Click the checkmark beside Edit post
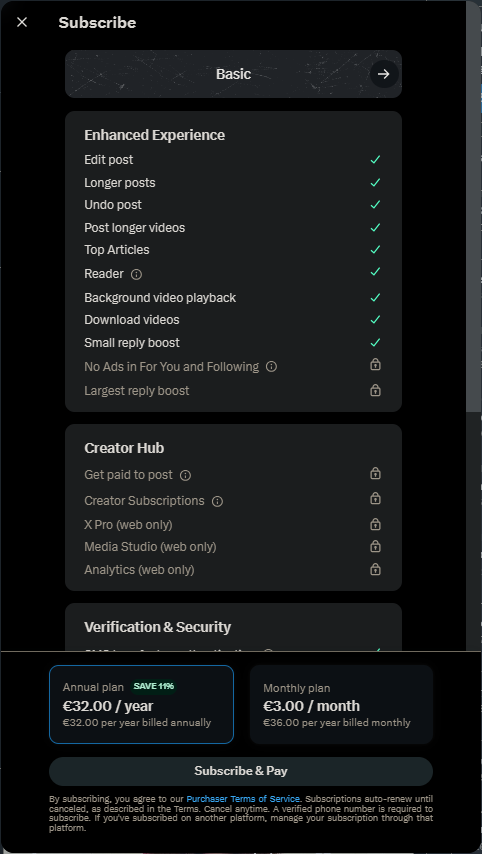The image size is (482, 854). [375, 160]
